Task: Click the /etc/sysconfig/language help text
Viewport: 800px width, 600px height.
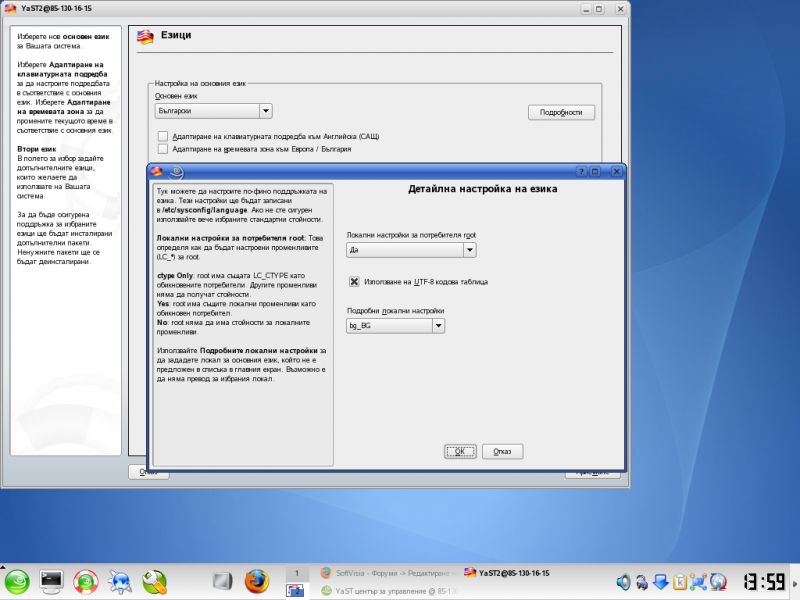Action: point(204,210)
